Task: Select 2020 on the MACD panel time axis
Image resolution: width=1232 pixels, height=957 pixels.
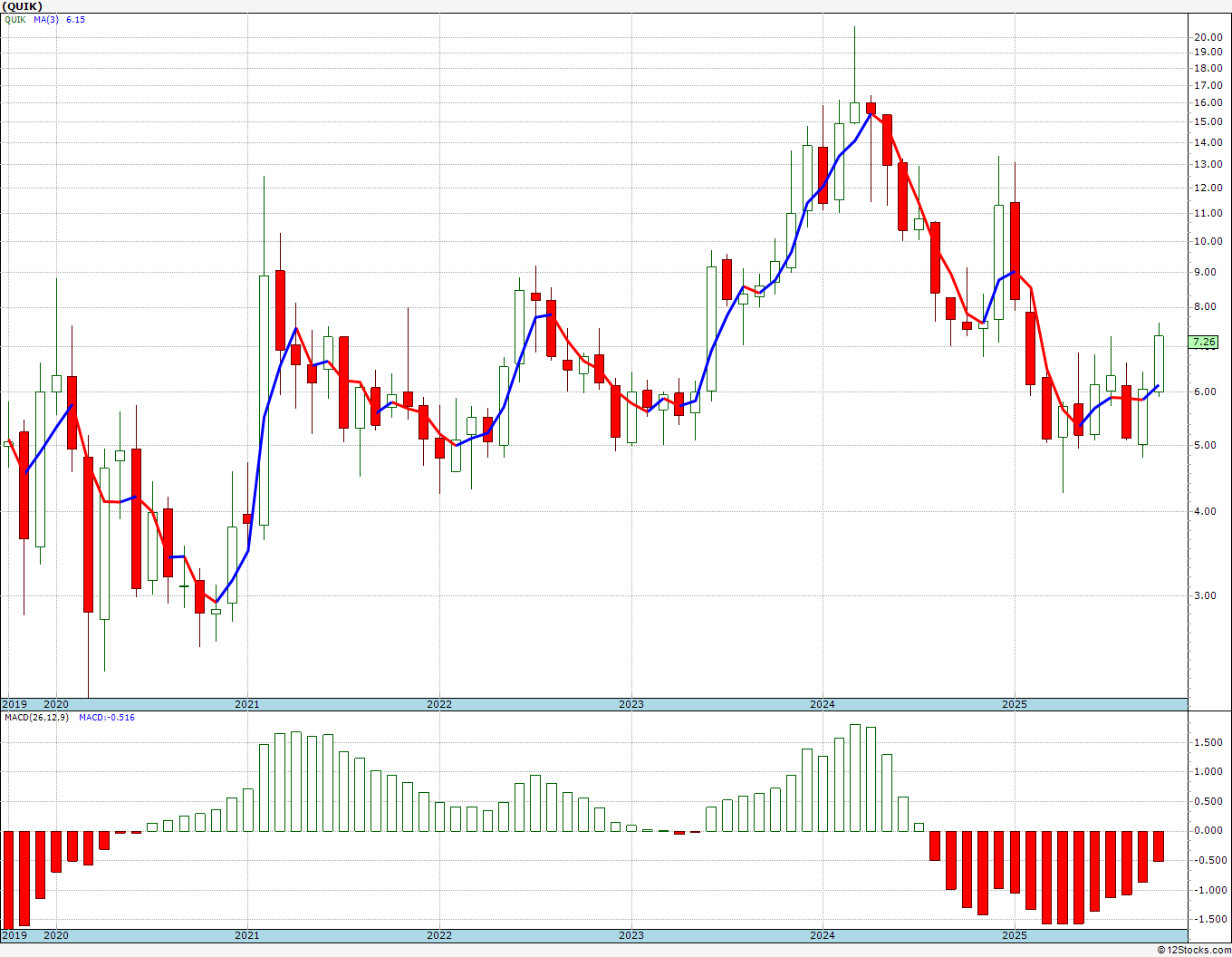Action: tap(56, 935)
